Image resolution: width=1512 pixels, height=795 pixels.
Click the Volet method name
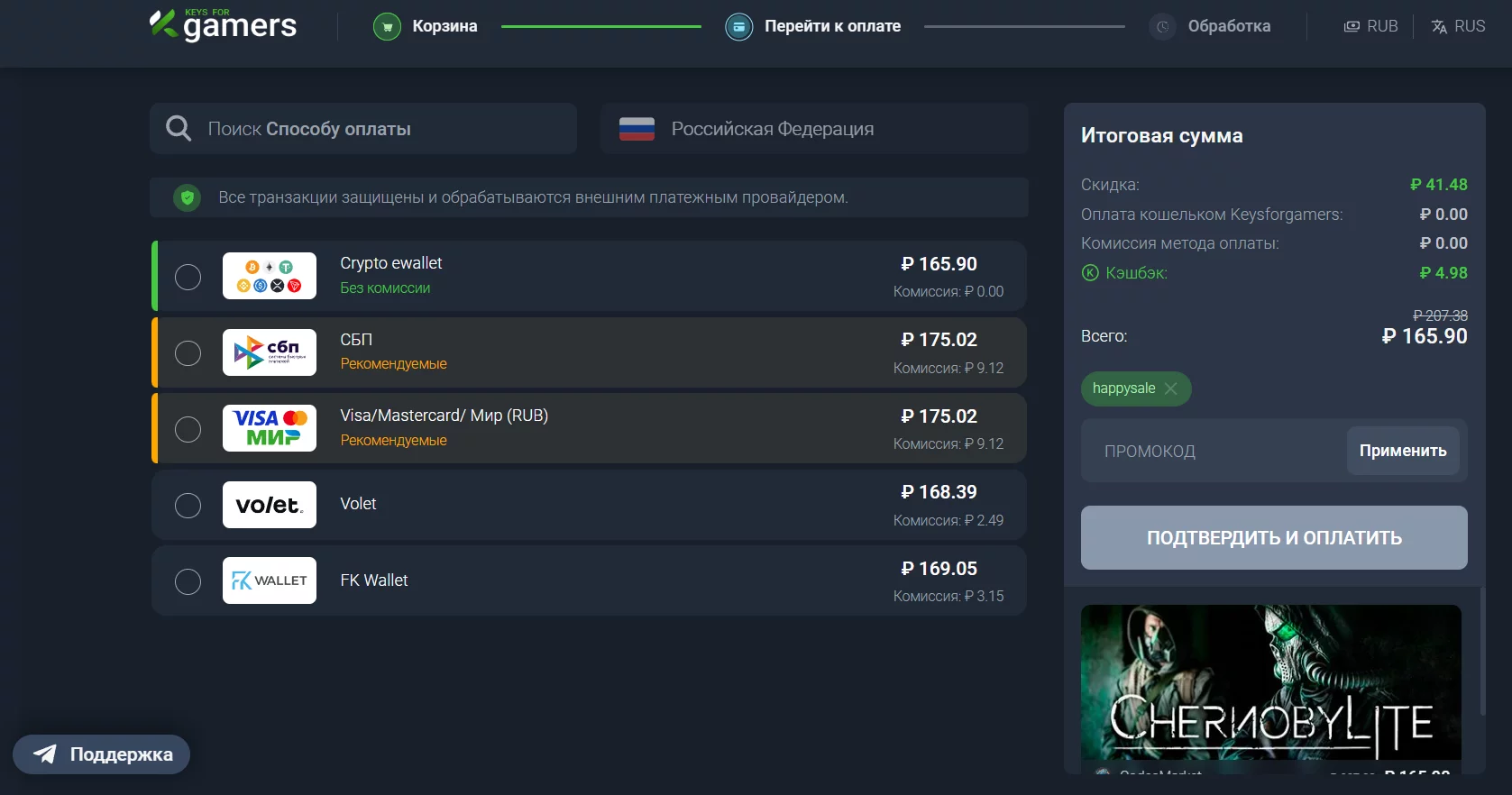pos(358,504)
